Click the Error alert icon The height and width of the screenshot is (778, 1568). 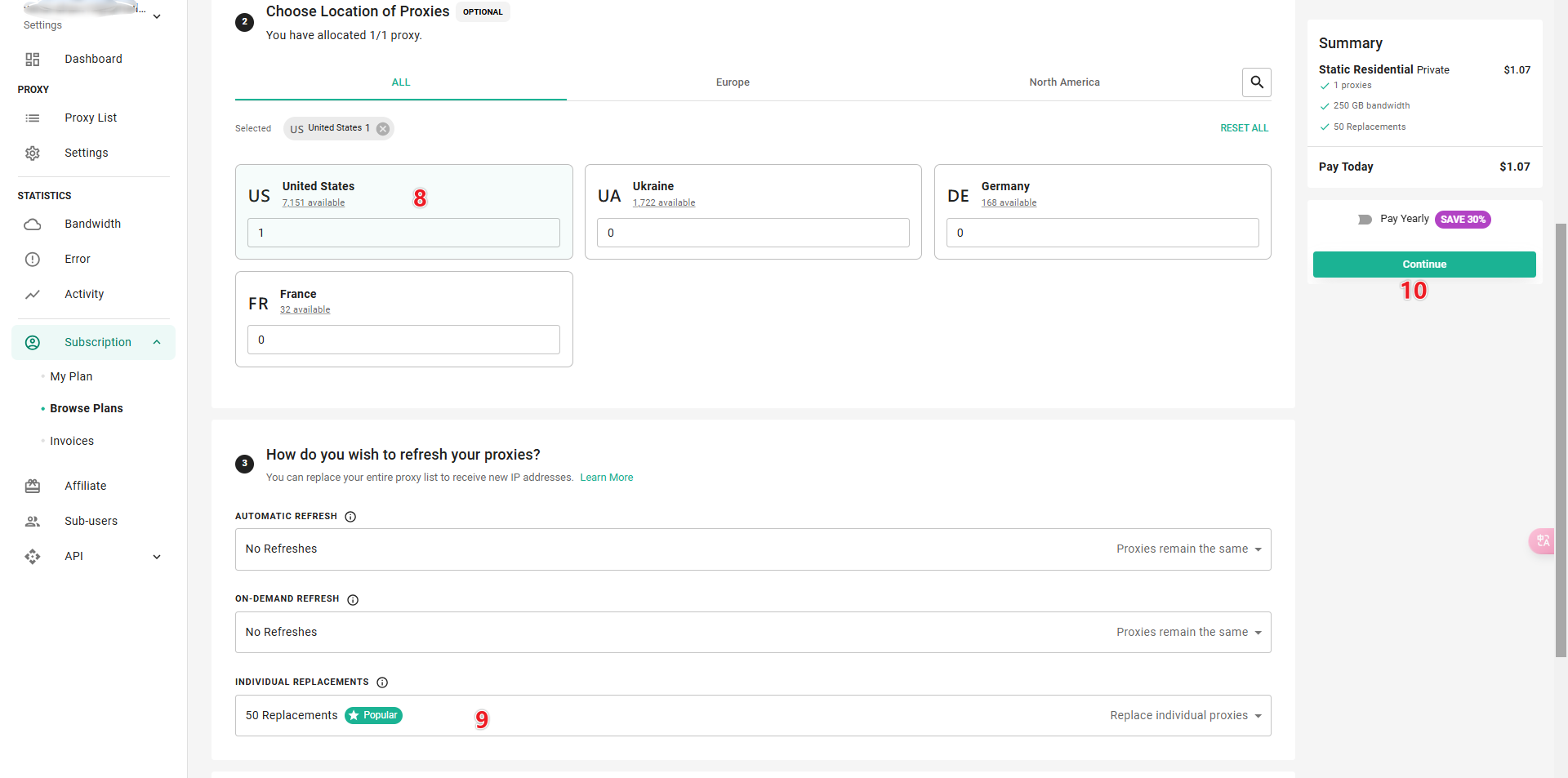(33, 260)
